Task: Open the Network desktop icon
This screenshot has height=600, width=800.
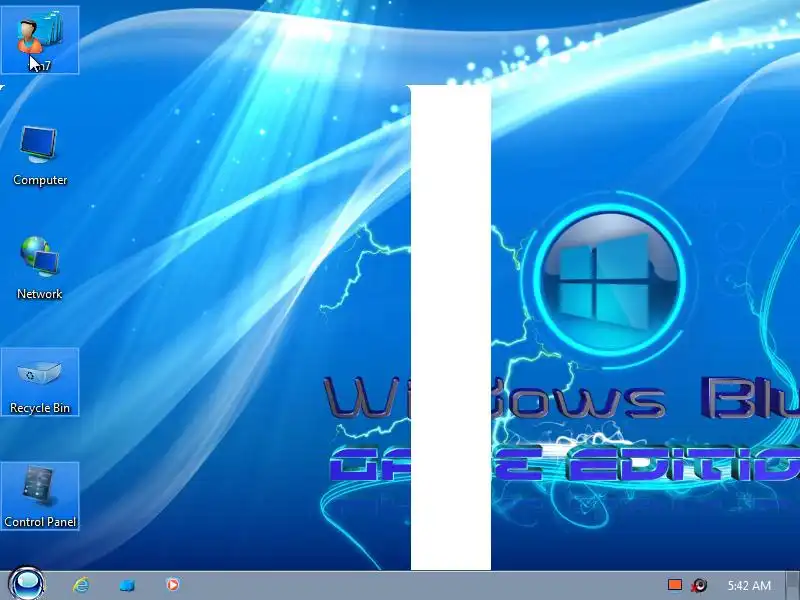Action: point(40,268)
